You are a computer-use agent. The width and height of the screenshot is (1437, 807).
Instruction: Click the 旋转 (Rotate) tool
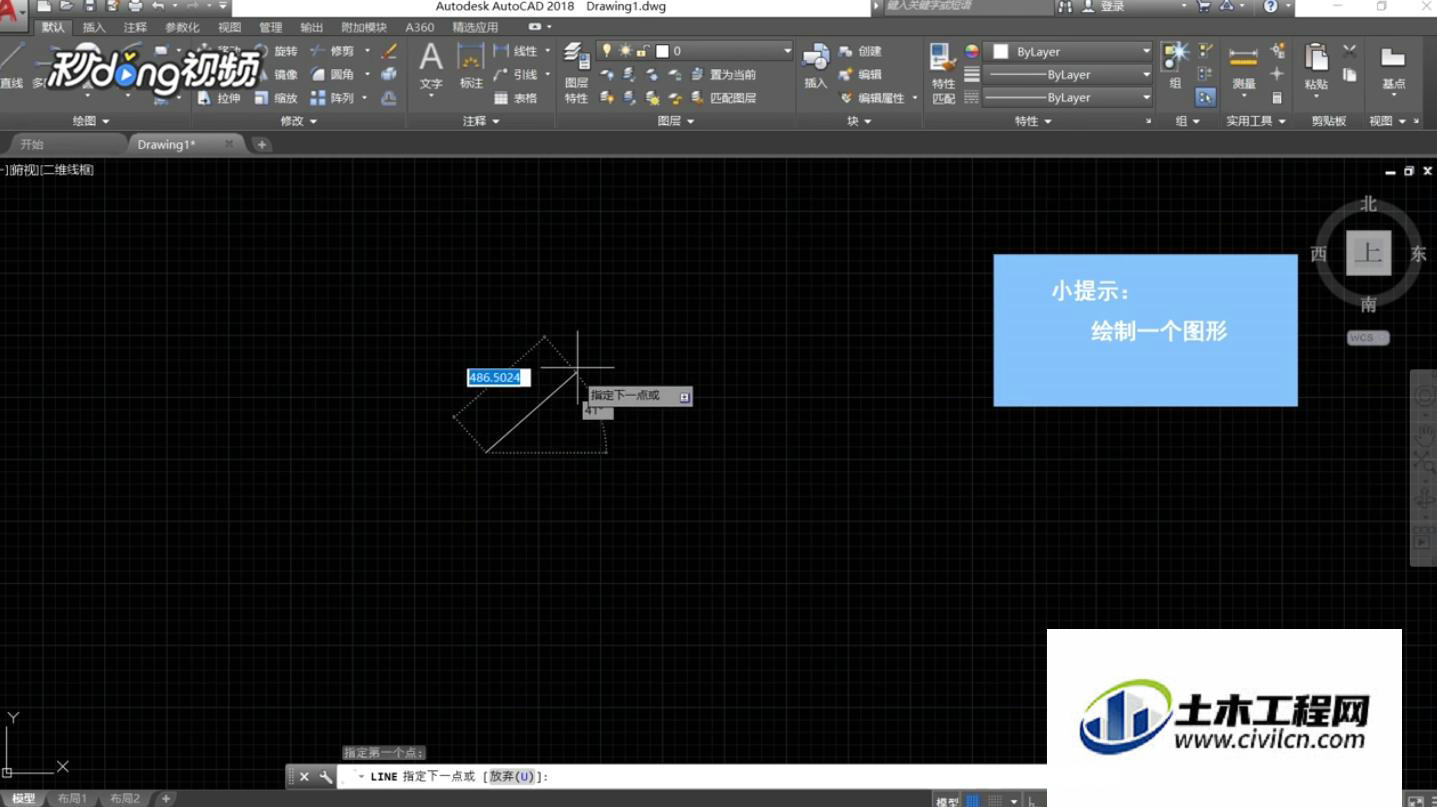275,51
